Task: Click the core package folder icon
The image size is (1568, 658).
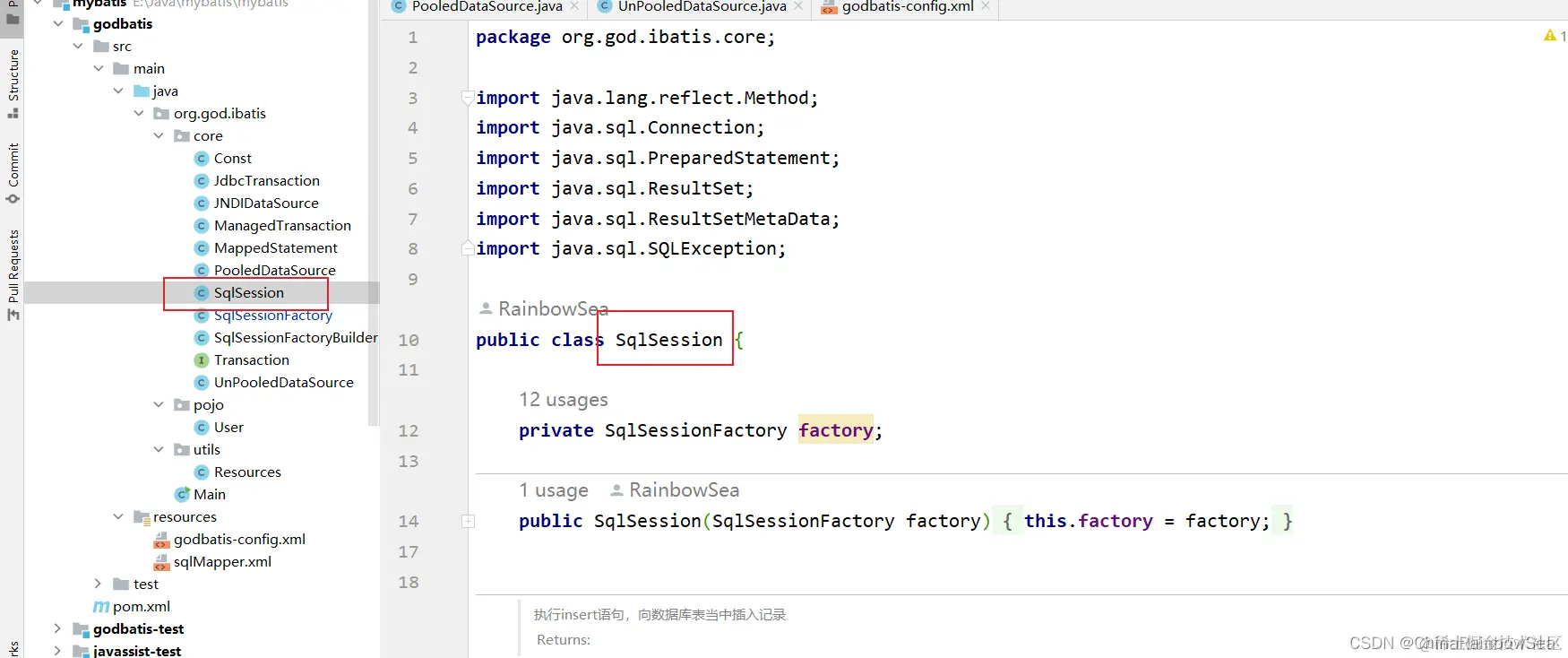Action: [182, 136]
